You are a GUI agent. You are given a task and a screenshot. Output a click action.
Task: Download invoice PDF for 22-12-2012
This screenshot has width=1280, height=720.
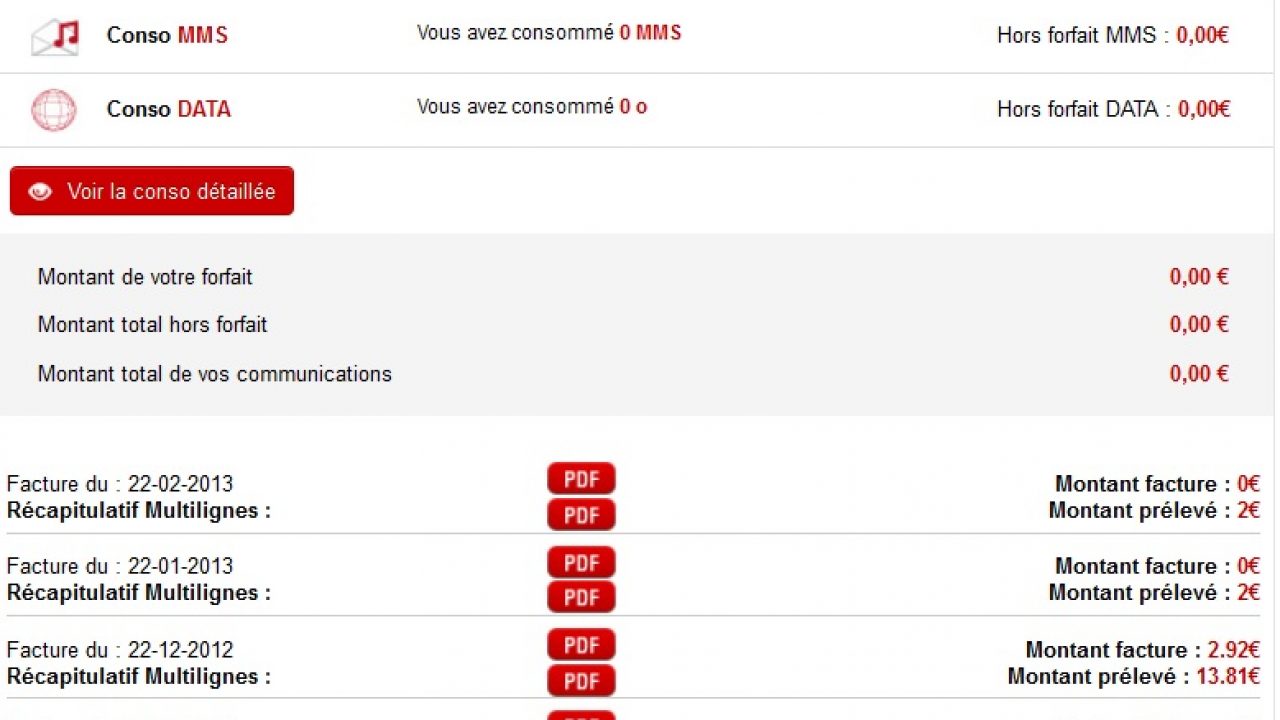click(x=581, y=645)
